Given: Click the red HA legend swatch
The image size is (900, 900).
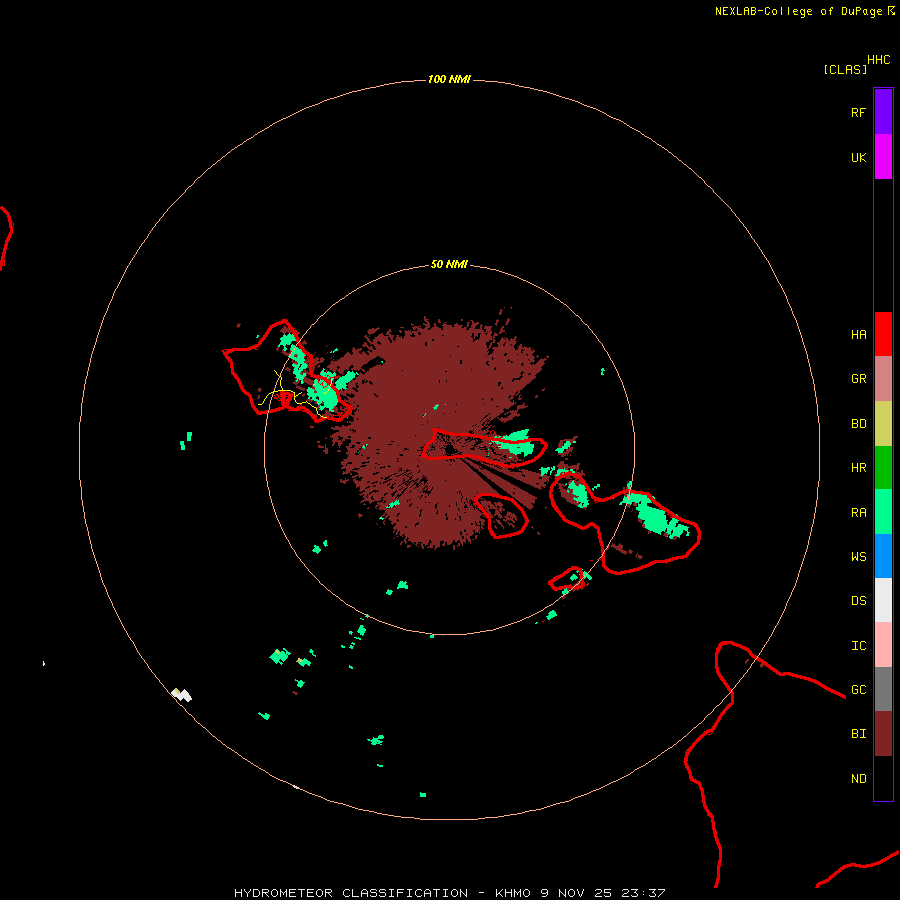Looking at the screenshot, I should (883, 334).
